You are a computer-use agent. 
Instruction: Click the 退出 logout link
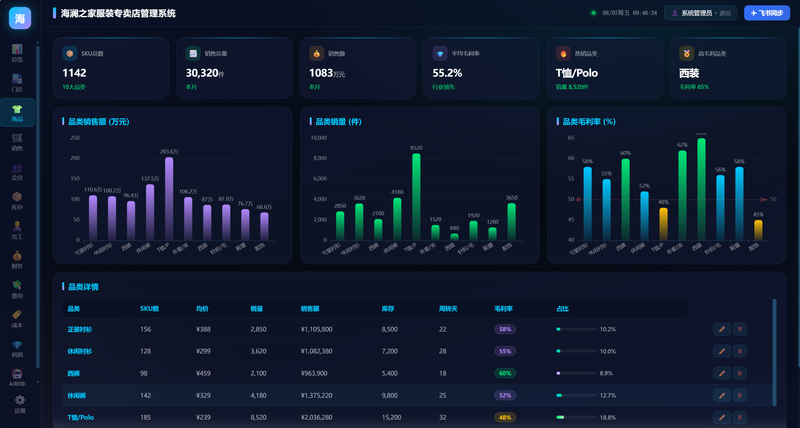point(724,13)
